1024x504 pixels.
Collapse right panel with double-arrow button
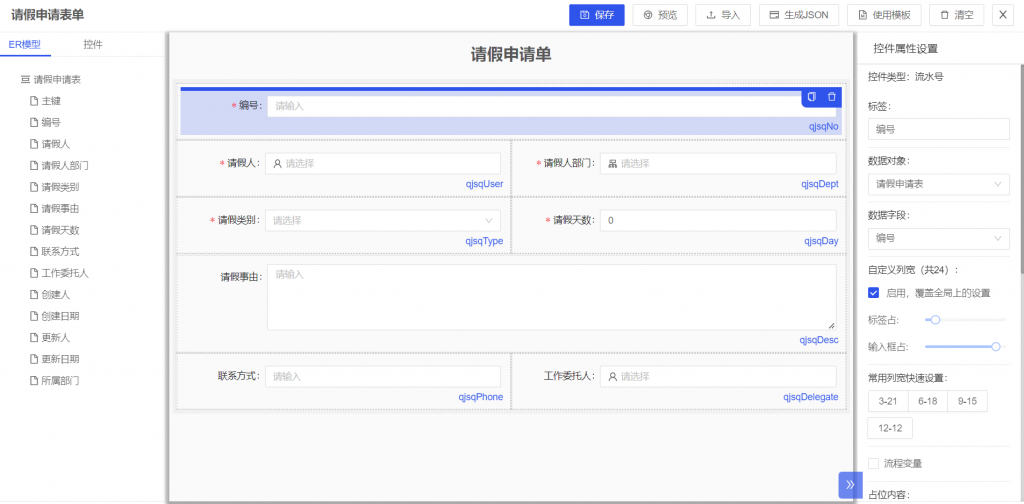(x=850, y=484)
